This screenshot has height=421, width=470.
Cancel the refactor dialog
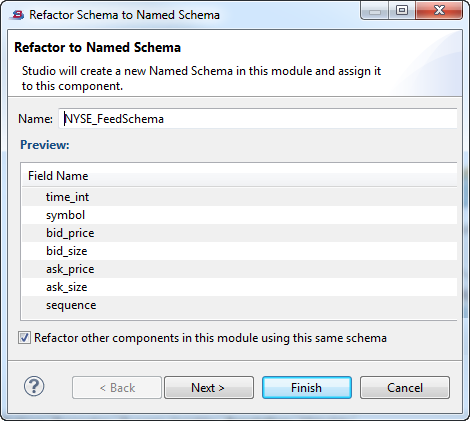click(x=405, y=388)
